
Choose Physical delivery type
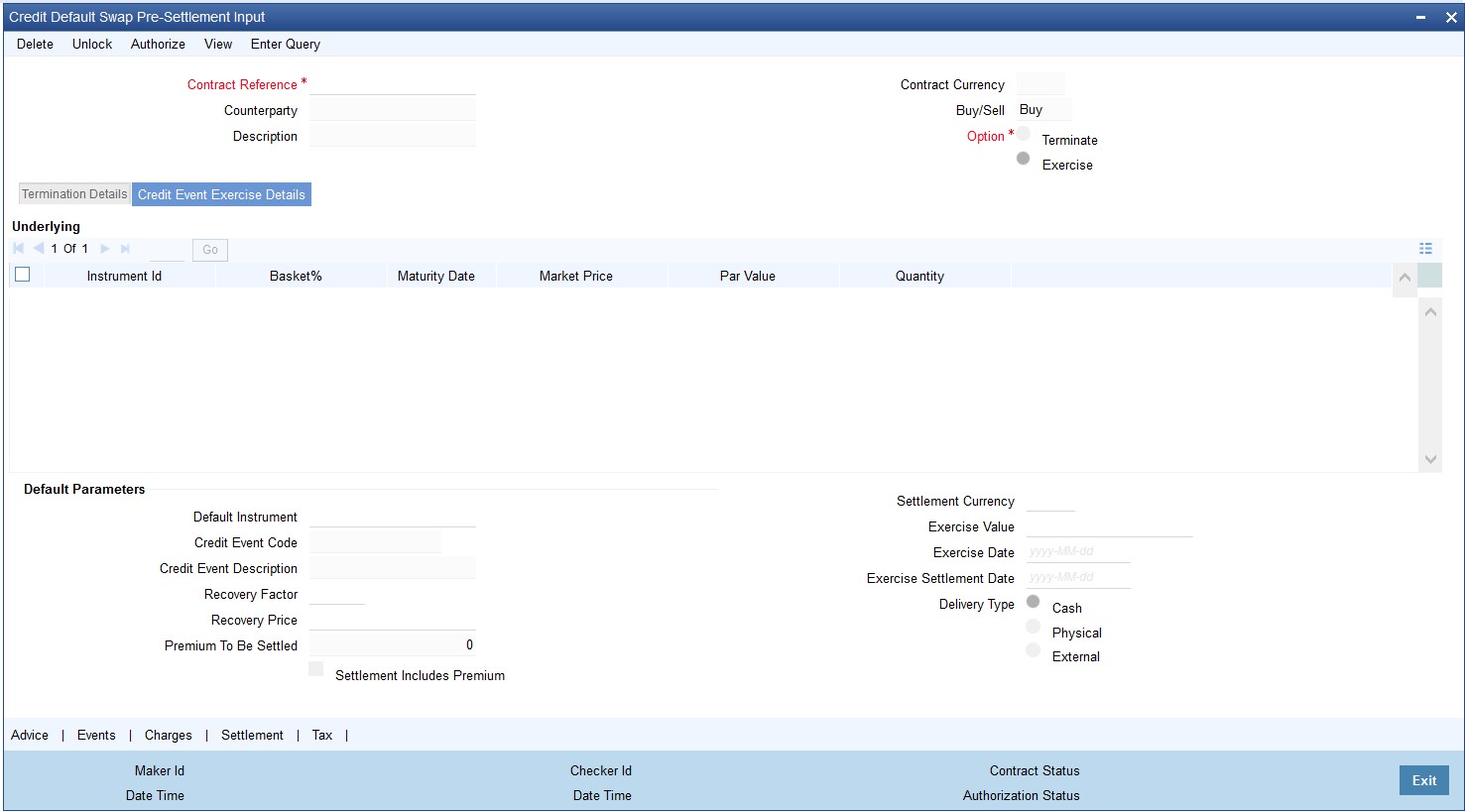[x=1034, y=627]
